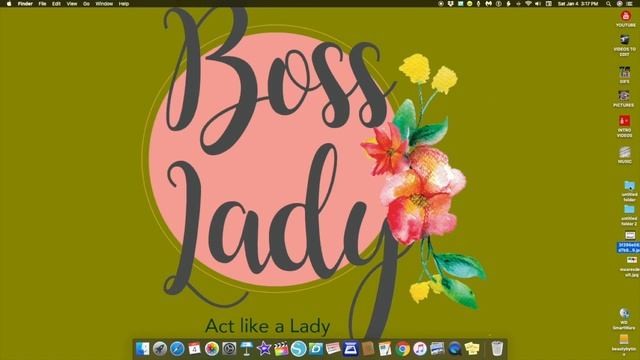Select VIDEOS TO EDIT desktop folder
This screenshot has height=360, width=640.
624,45
